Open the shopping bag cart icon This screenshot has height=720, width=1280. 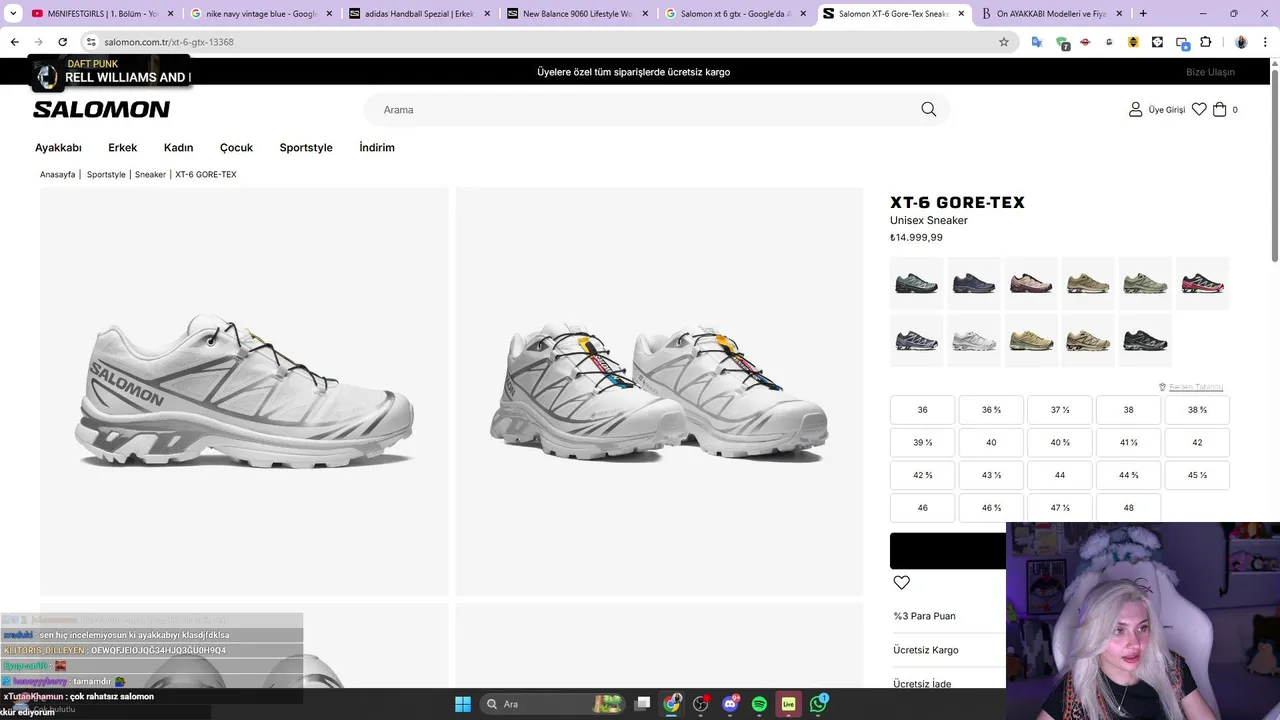(1220, 109)
